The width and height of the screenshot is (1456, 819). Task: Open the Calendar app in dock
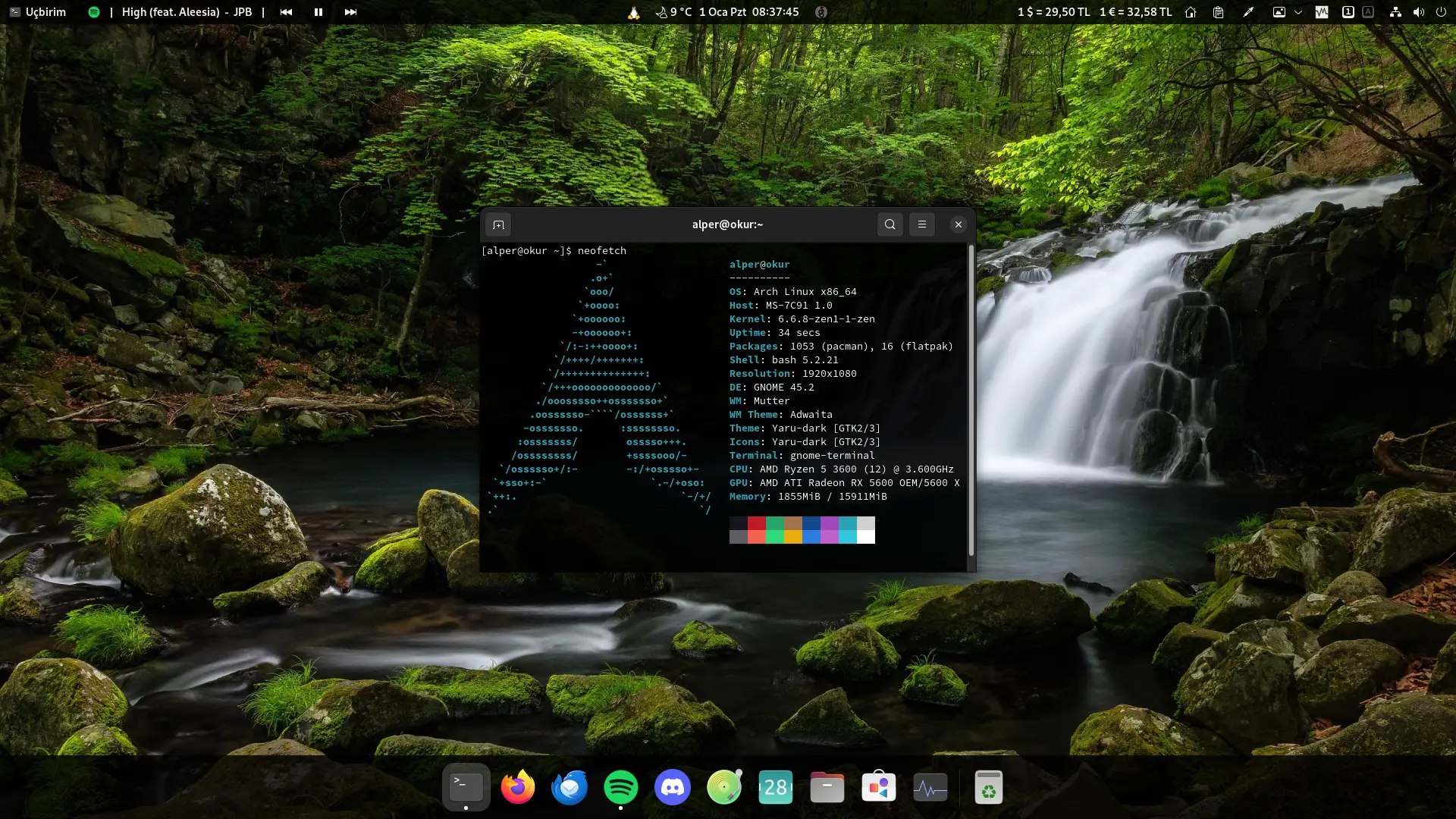pyautogui.click(x=776, y=787)
